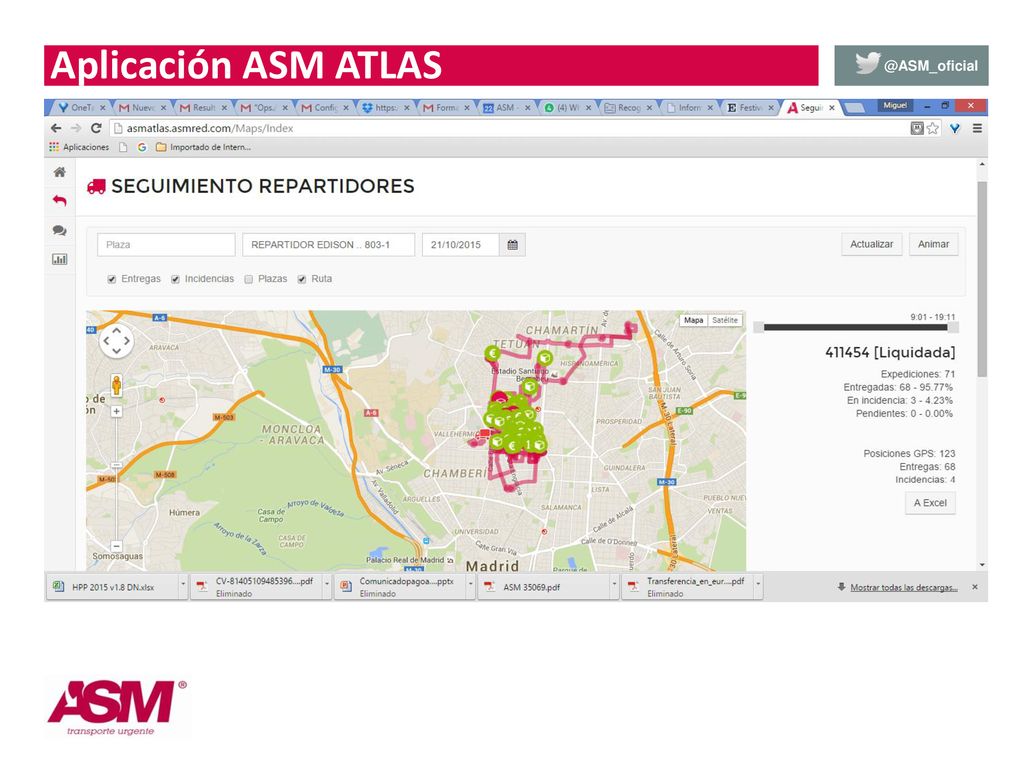1024x768 pixels.
Task: Switch to the Config Gmail tab
Action: click(324, 108)
